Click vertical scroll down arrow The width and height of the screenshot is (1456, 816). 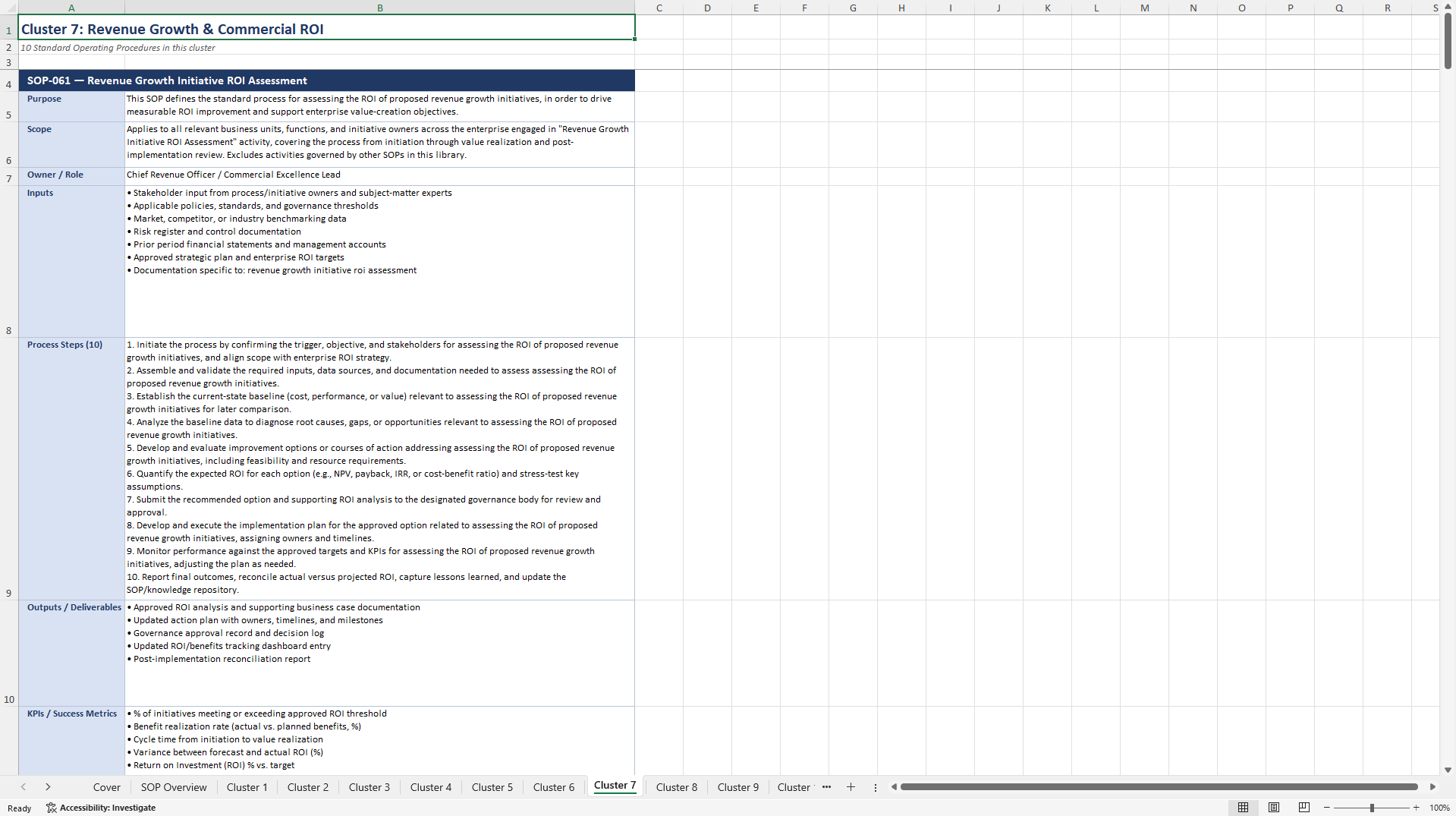1448,770
